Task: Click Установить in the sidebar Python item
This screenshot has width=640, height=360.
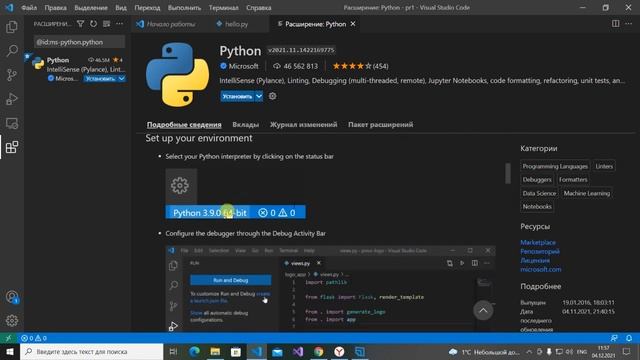Action: point(100,78)
